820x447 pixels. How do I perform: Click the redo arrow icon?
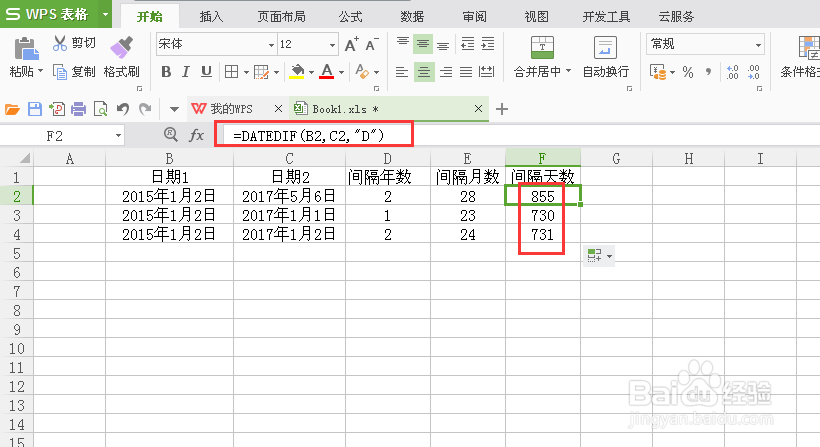pyautogui.click(x=145, y=109)
